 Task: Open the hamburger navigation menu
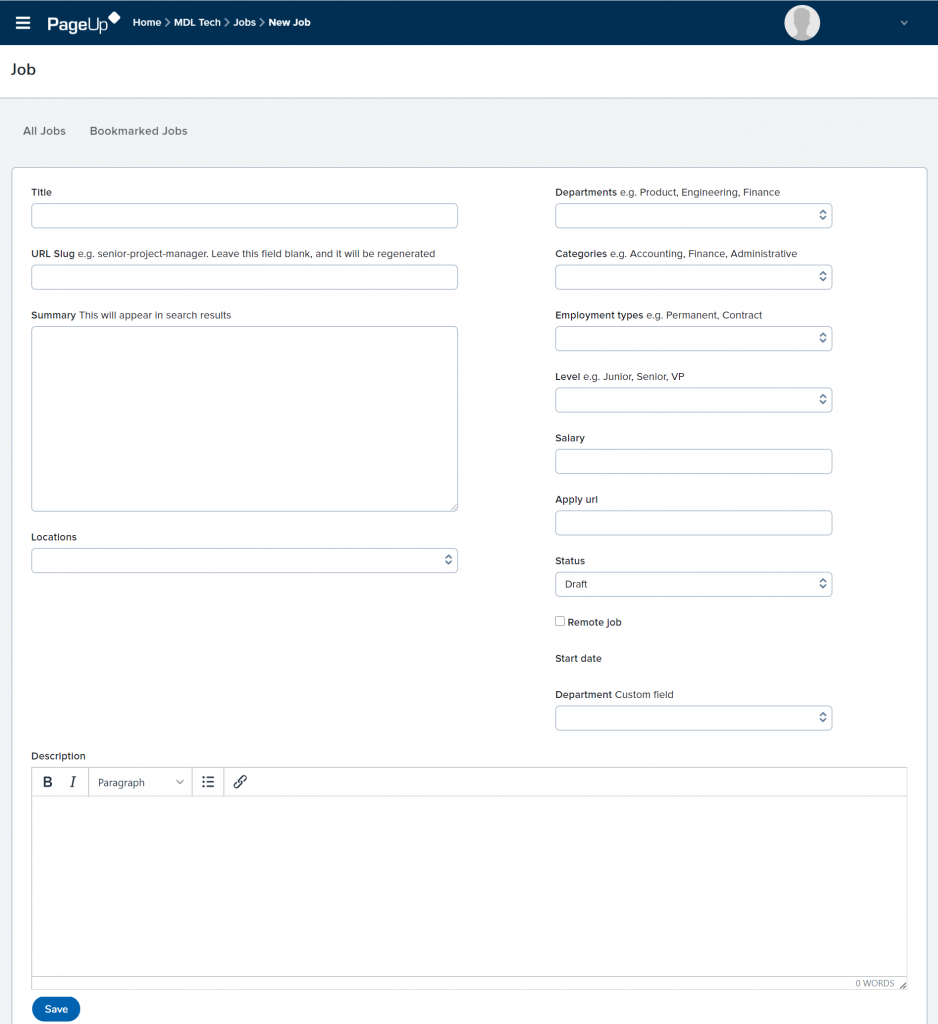23,23
